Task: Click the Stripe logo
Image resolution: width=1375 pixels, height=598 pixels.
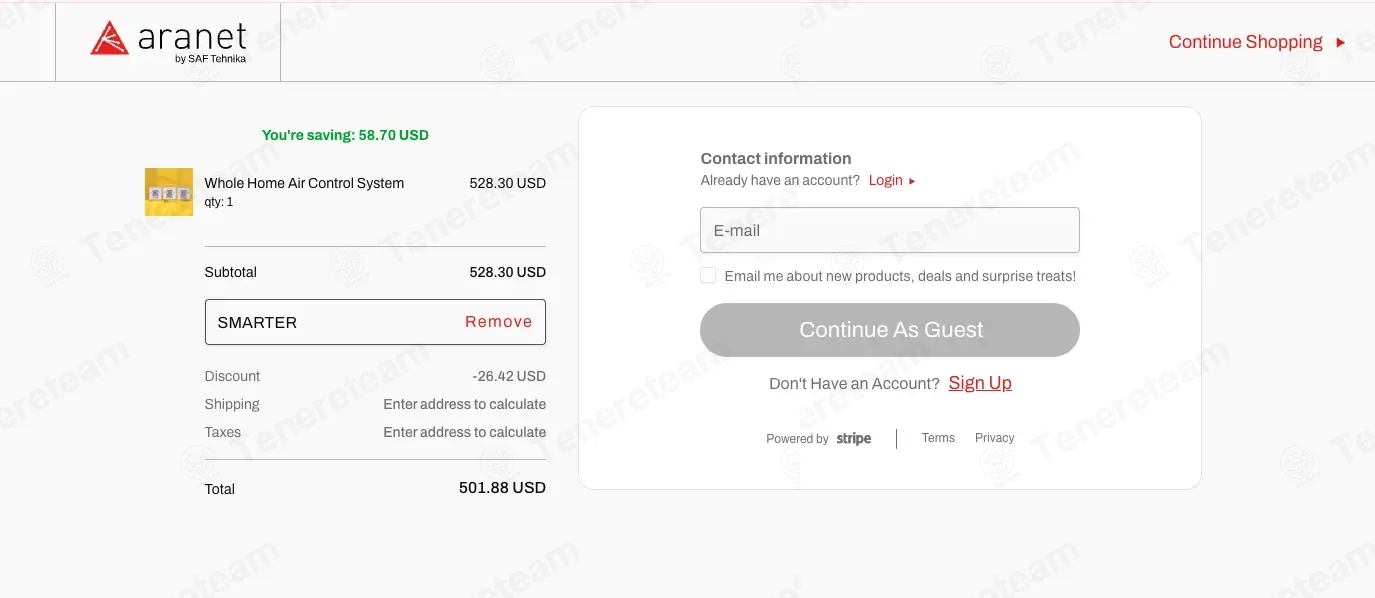Action: pos(854,439)
